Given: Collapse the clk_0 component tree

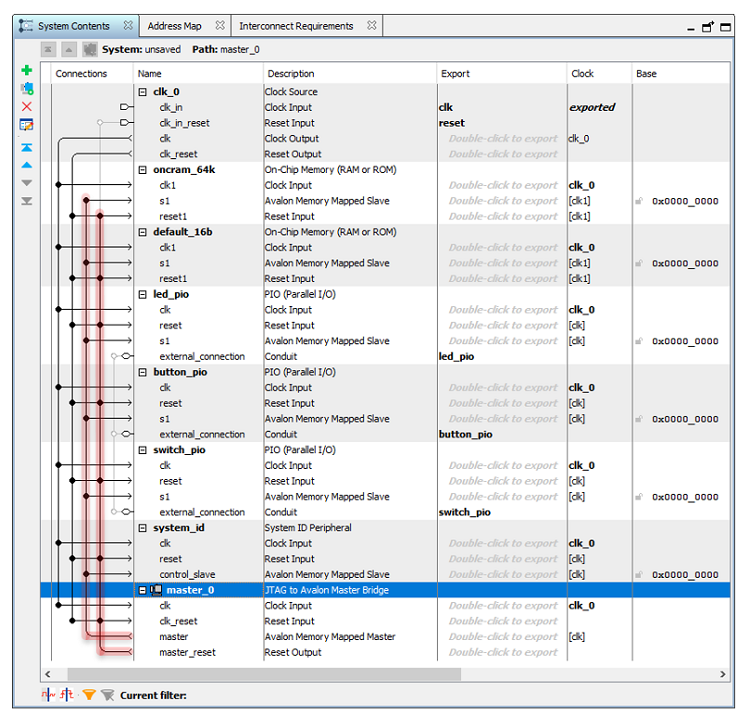Looking at the screenshot, I should point(143,92).
